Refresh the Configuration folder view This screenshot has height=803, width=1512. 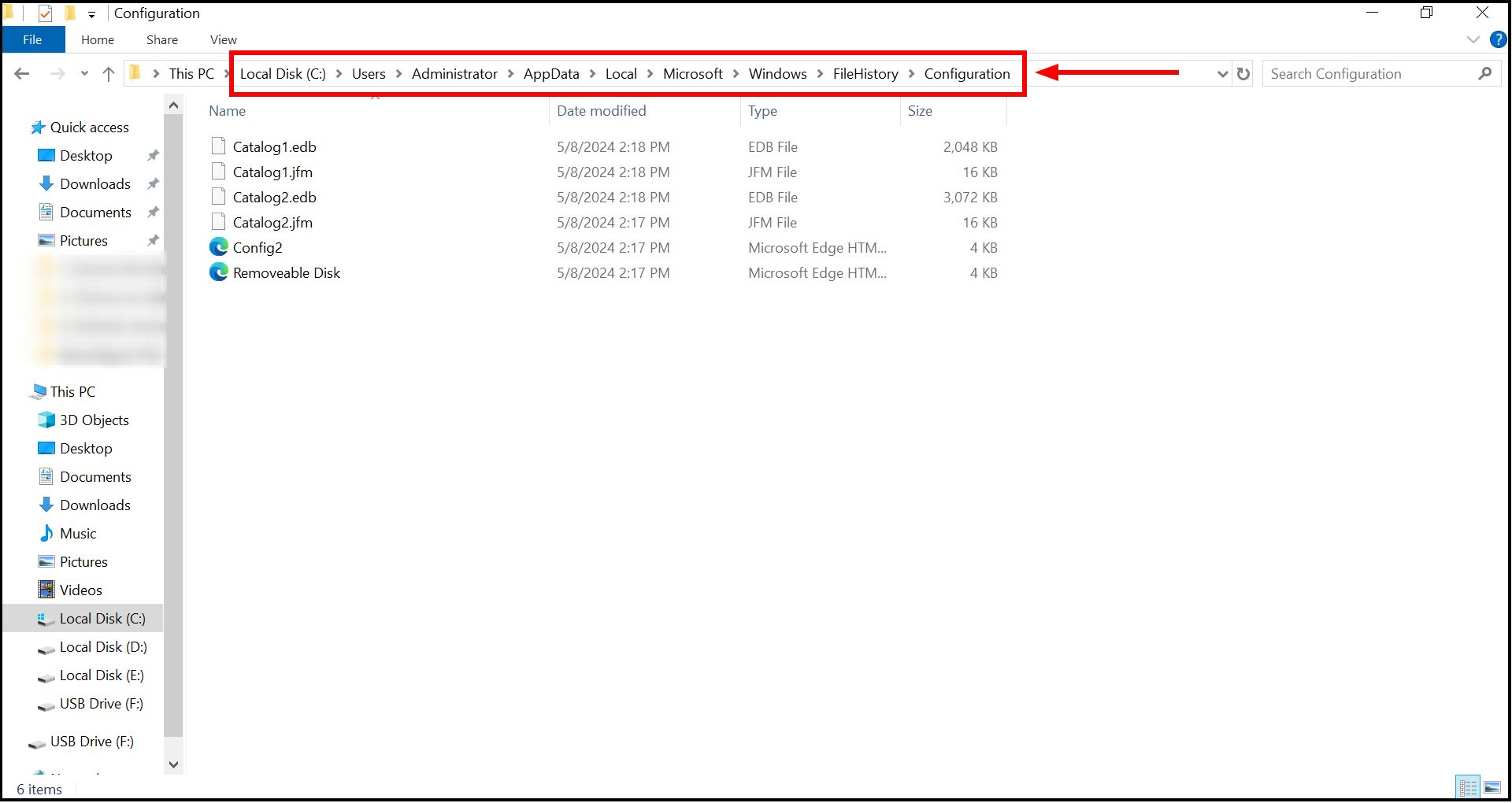(x=1243, y=74)
